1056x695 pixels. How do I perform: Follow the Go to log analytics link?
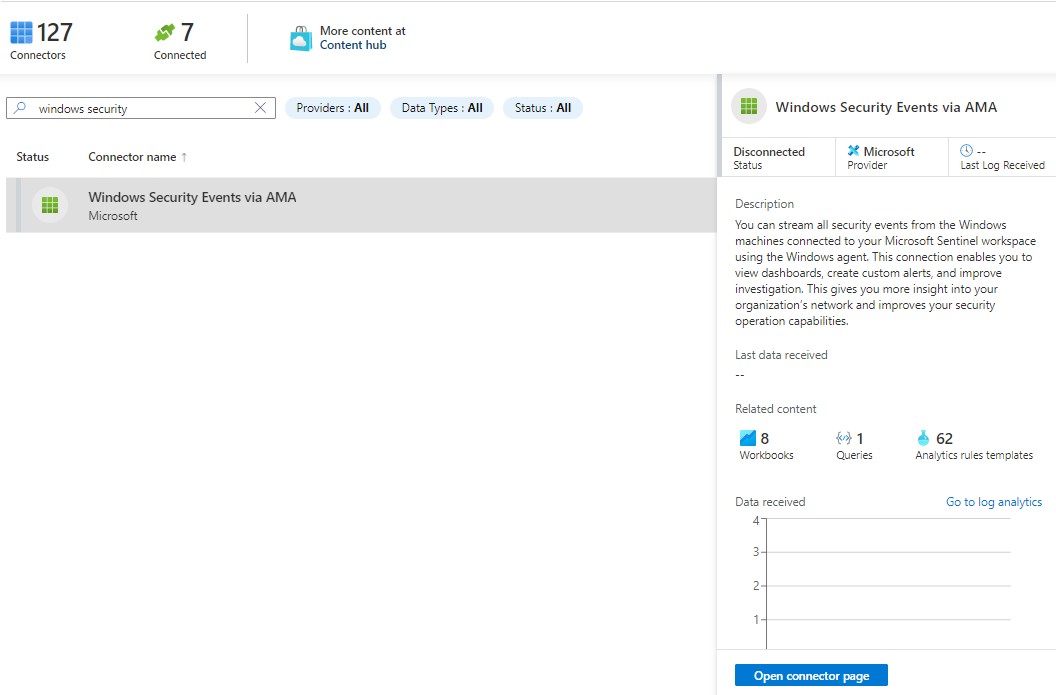[993, 502]
